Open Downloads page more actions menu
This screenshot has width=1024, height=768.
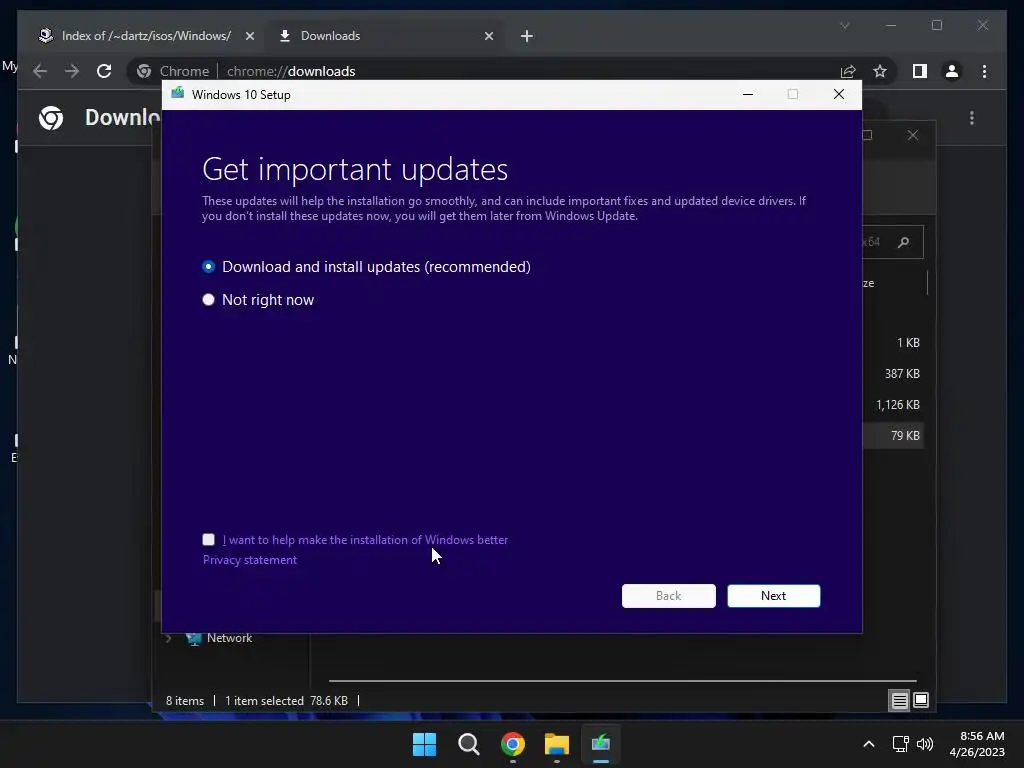(x=972, y=118)
